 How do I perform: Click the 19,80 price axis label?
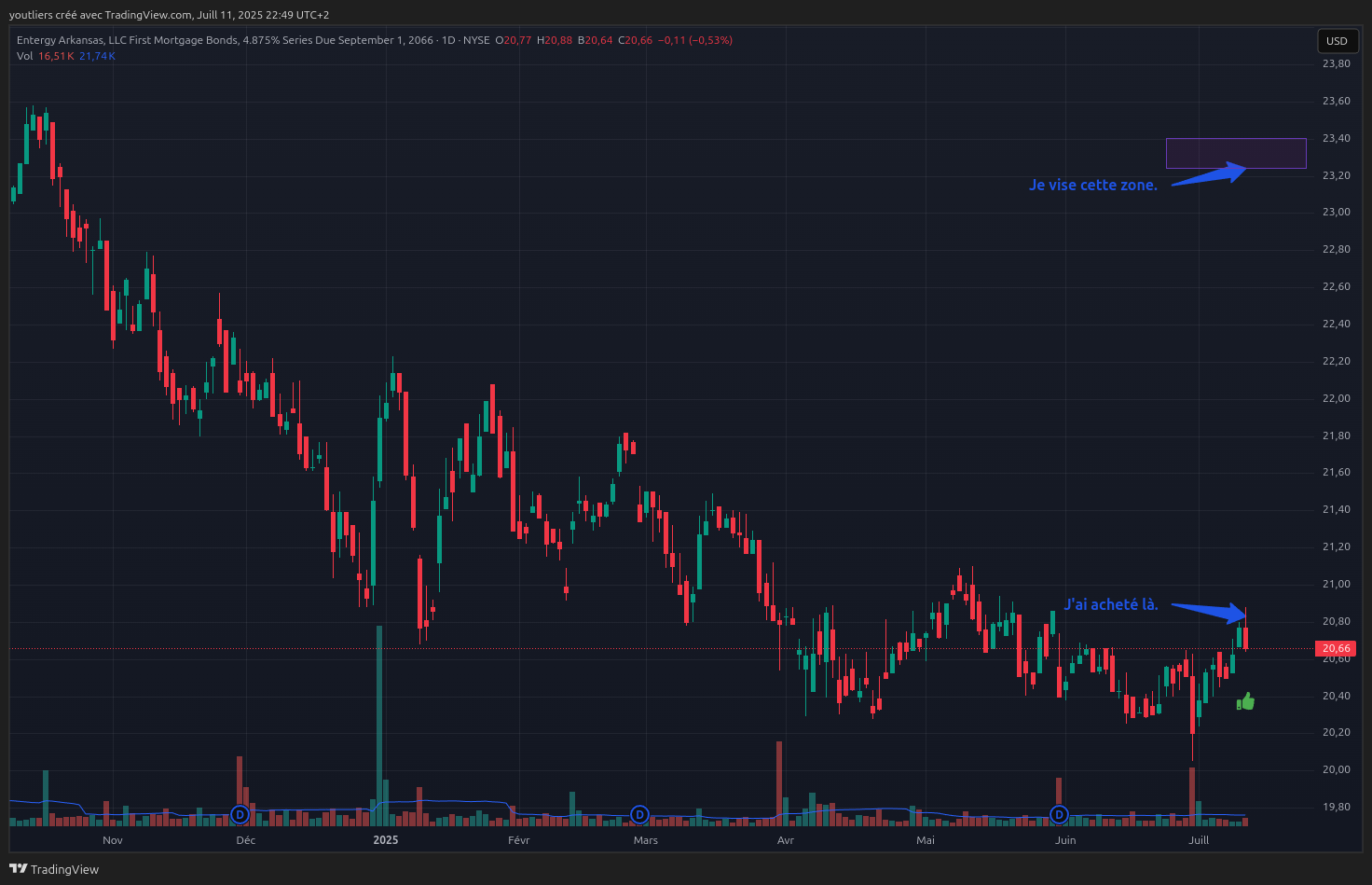coord(1336,807)
